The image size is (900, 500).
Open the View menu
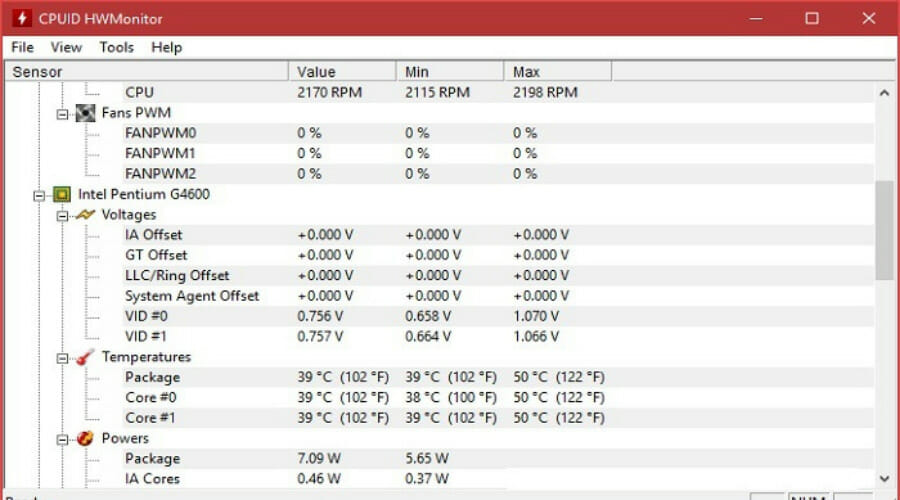pos(66,47)
